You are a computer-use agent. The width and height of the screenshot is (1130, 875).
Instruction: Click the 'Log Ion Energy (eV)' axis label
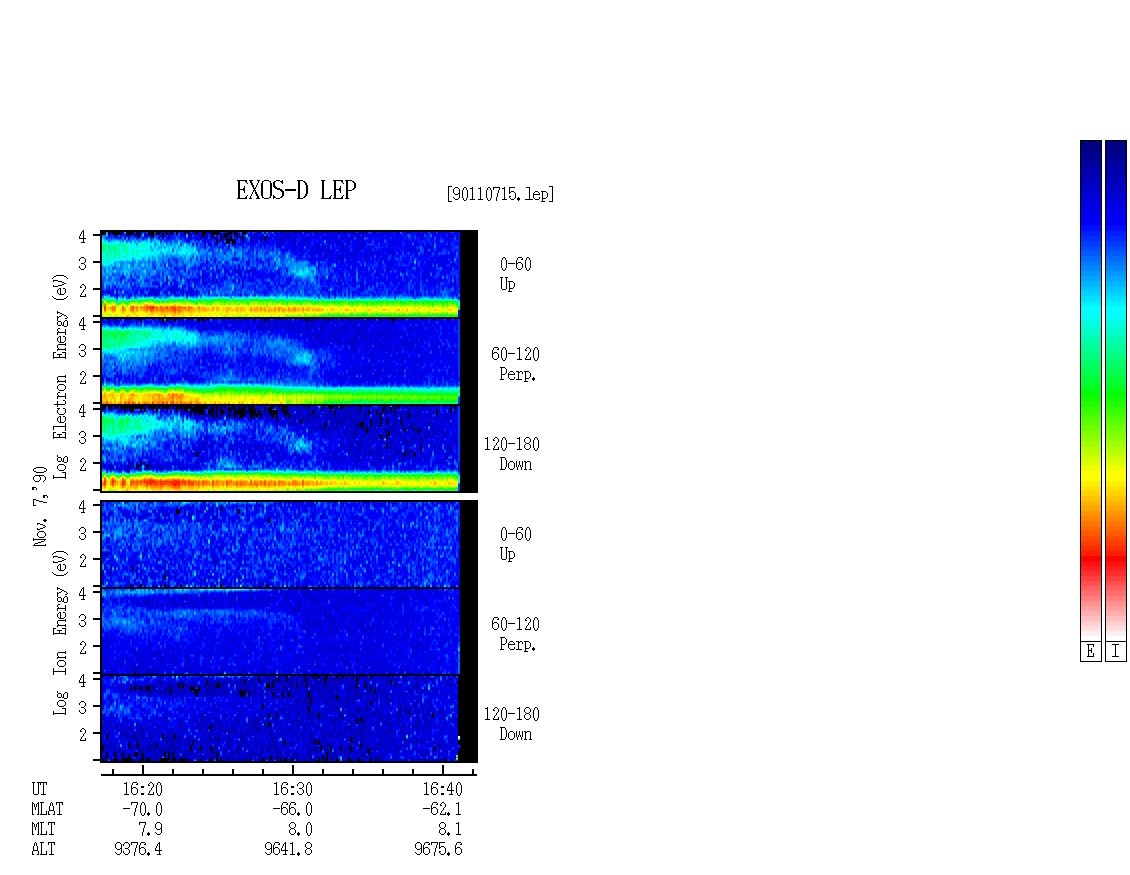coord(60,633)
